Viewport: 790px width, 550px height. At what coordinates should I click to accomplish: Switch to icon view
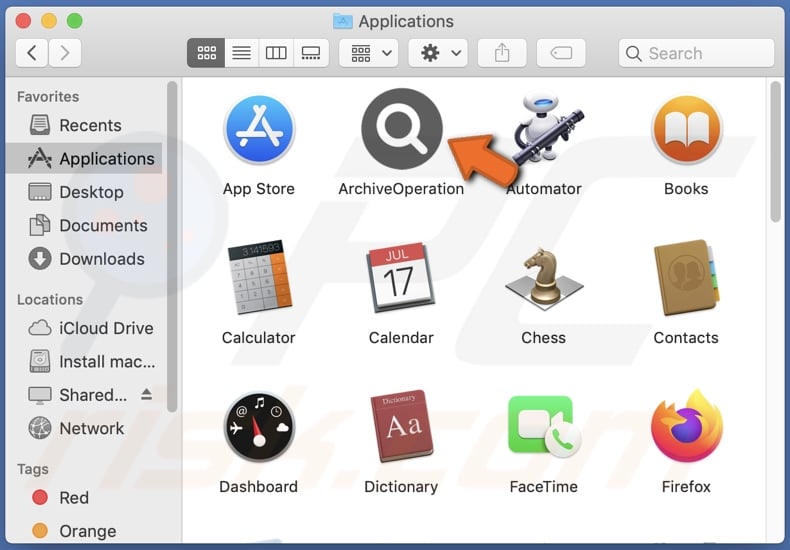pos(206,53)
